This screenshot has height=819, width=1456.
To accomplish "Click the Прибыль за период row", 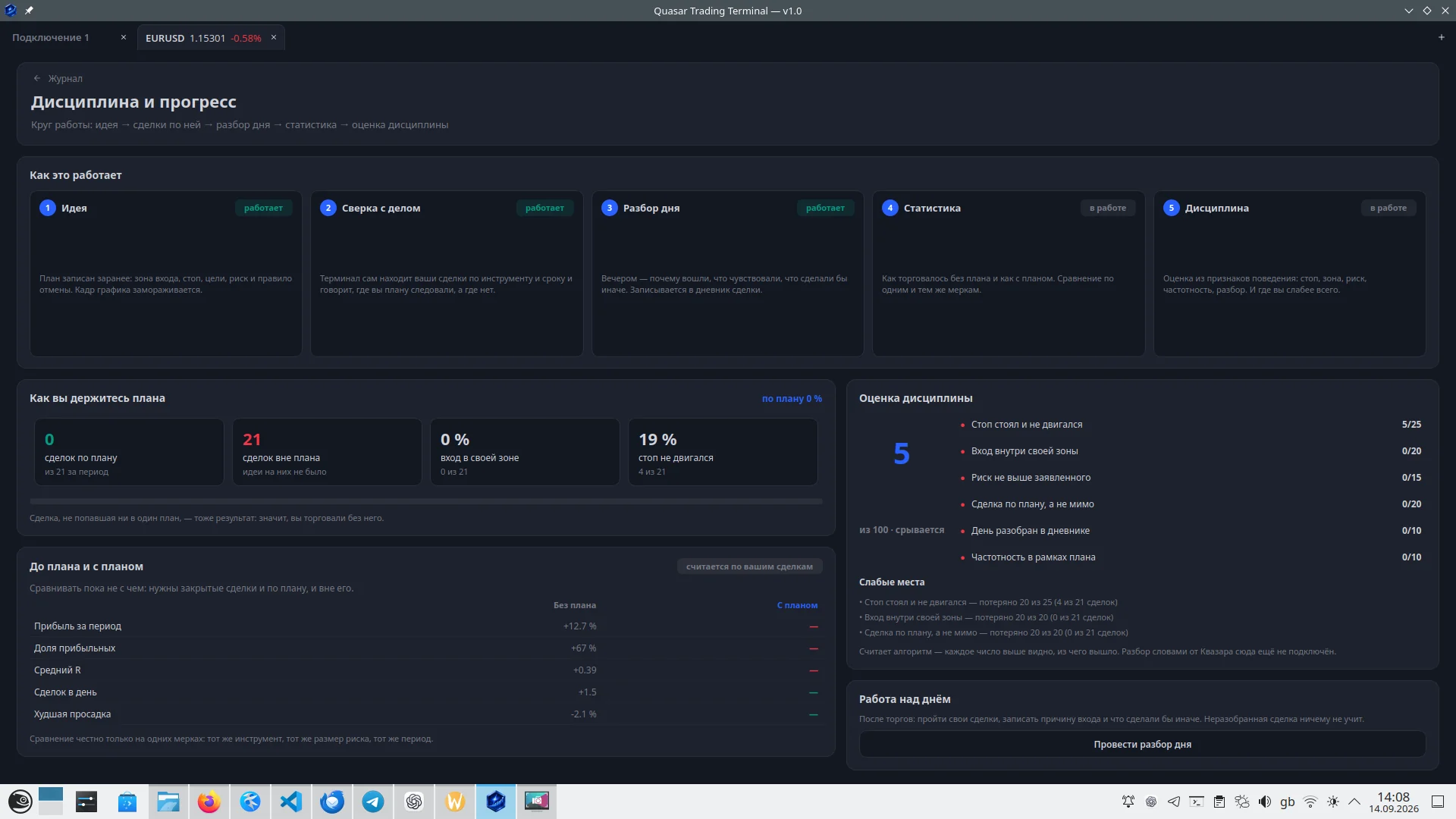I will click(x=426, y=626).
